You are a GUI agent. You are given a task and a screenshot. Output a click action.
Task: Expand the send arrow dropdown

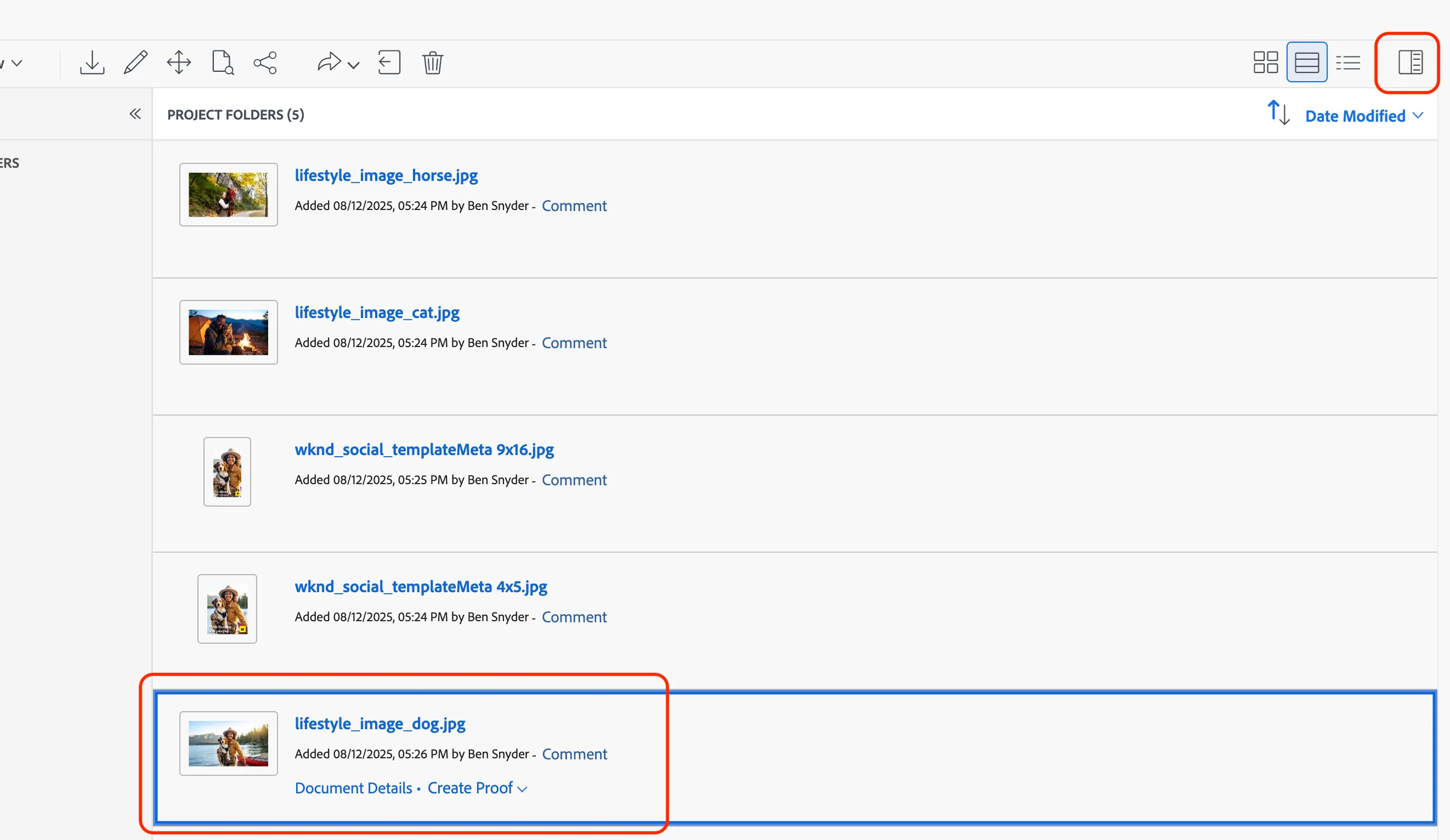pos(338,62)
